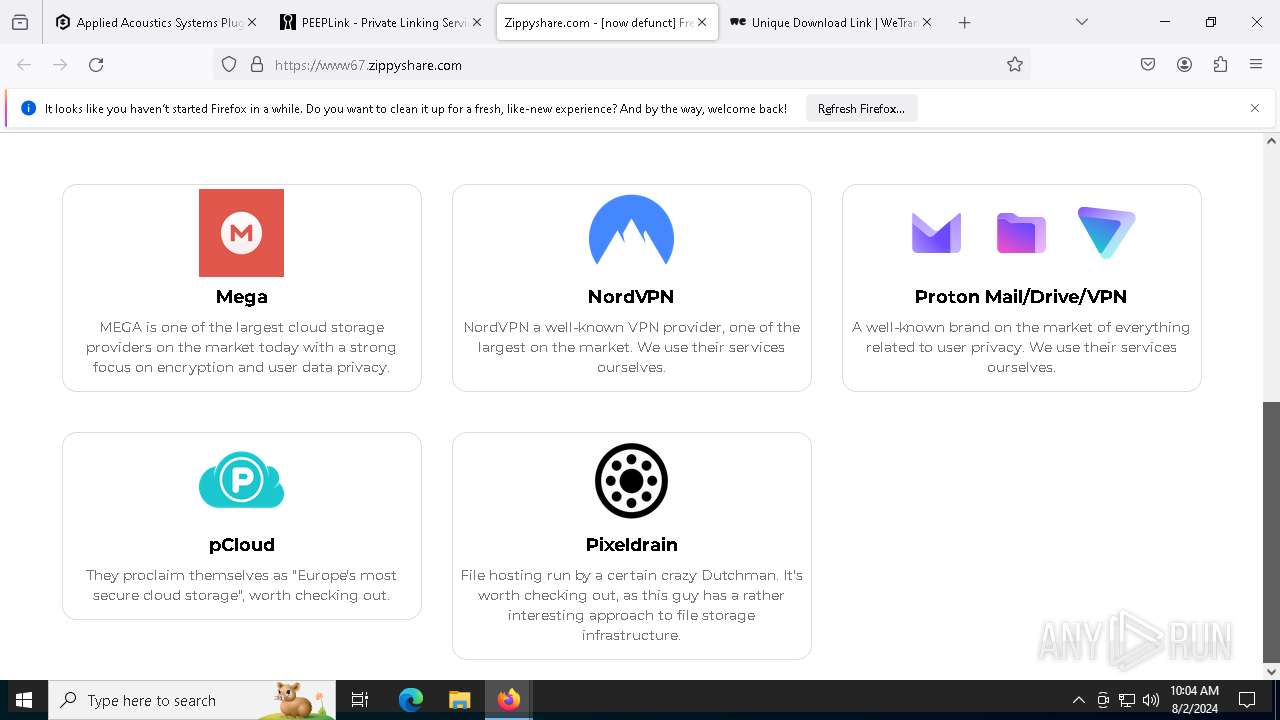This screenshot has width=1280, height=720.
Task: Close the Applied Acoustics Systems tab
Action: (251, 22)
